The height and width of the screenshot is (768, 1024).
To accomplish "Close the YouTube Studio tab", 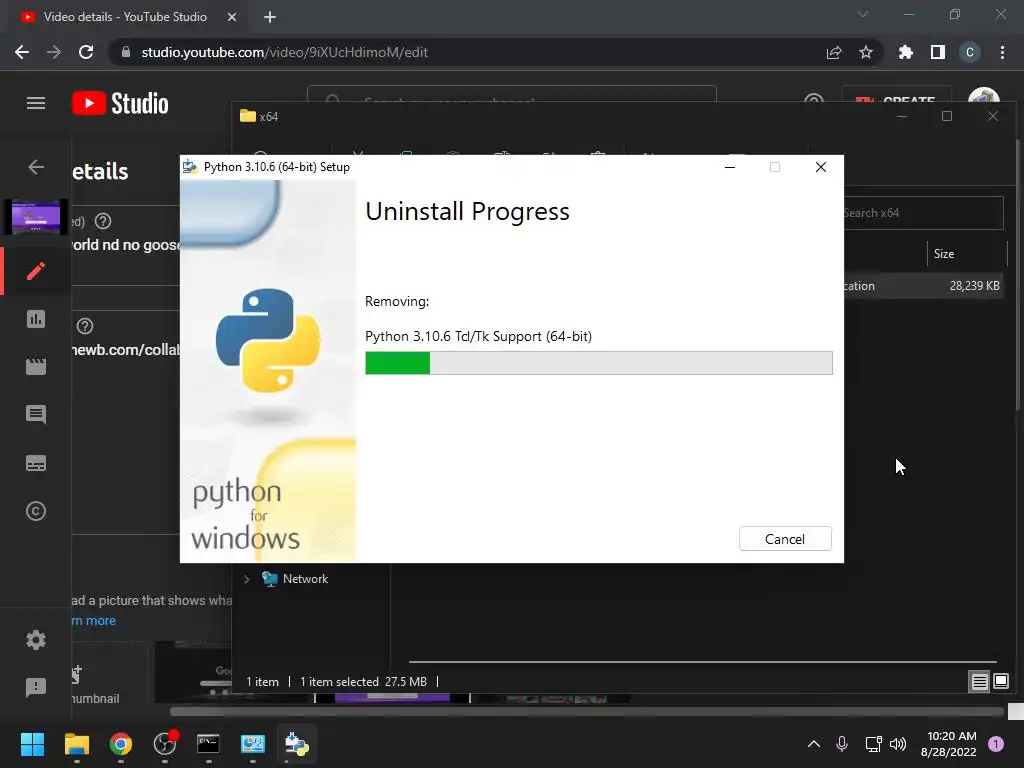I will [232, 17].
